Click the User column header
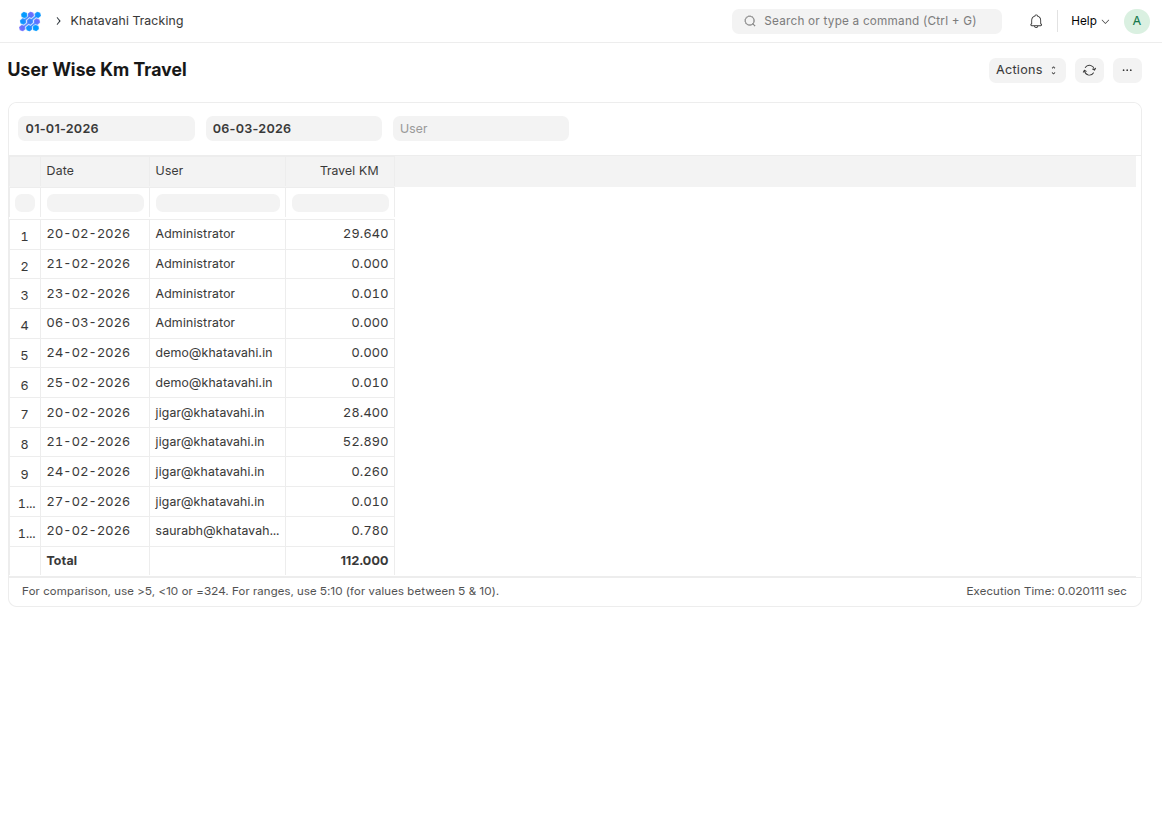Screen dimensions: 1162x824 pos(217,171)
